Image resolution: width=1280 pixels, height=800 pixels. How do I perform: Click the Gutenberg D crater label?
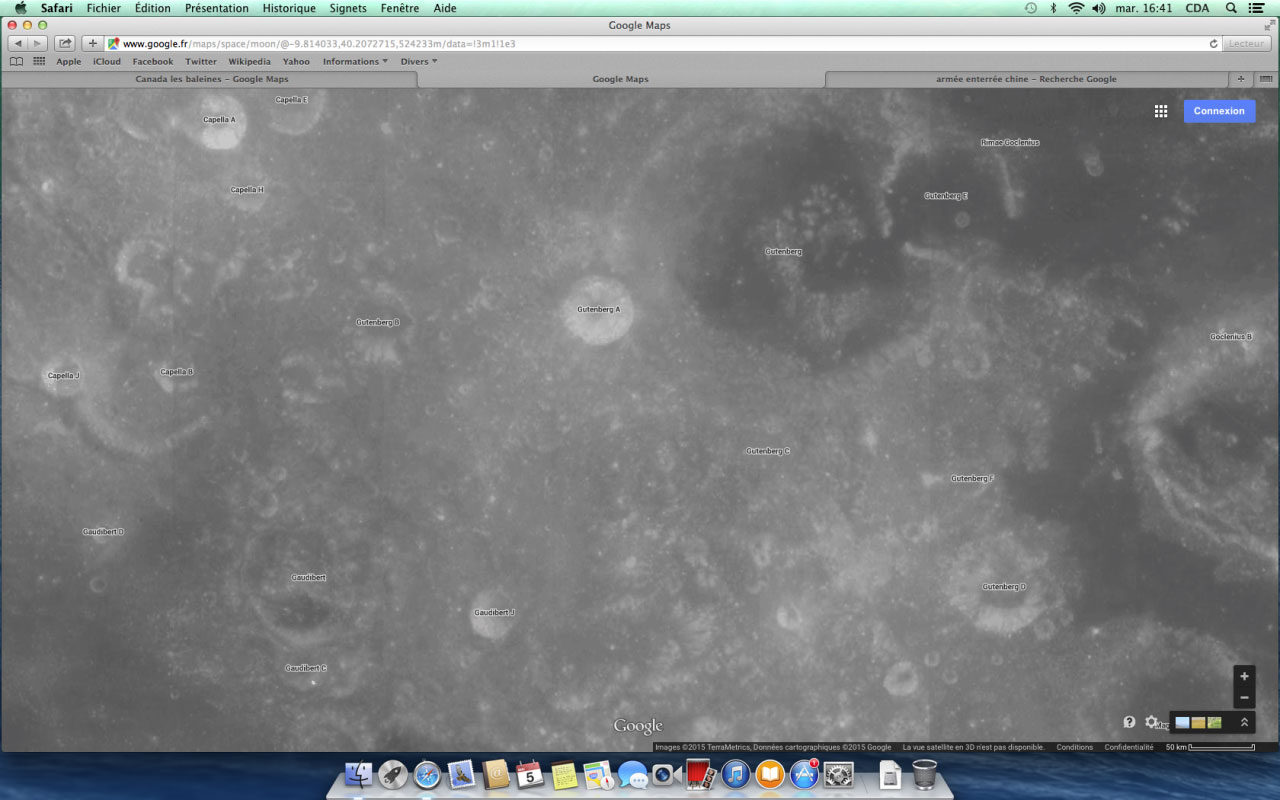[x=1004, y=587]
